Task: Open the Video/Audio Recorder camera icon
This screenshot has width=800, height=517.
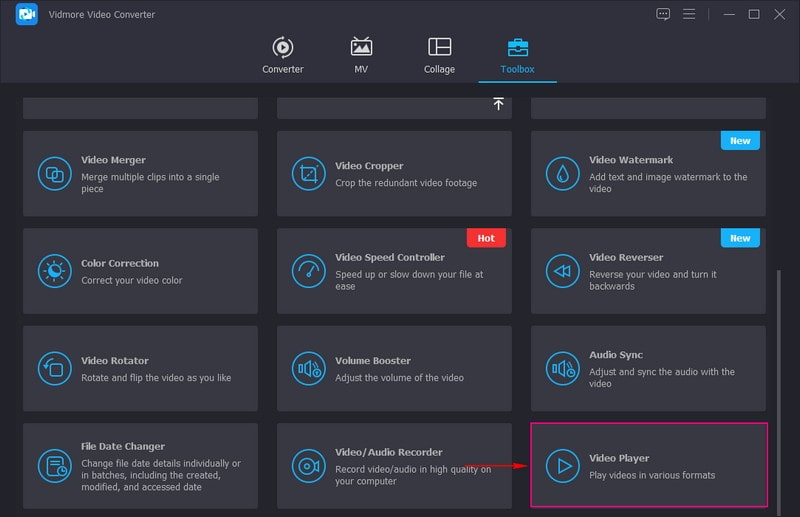Action: tap(308, 466)
